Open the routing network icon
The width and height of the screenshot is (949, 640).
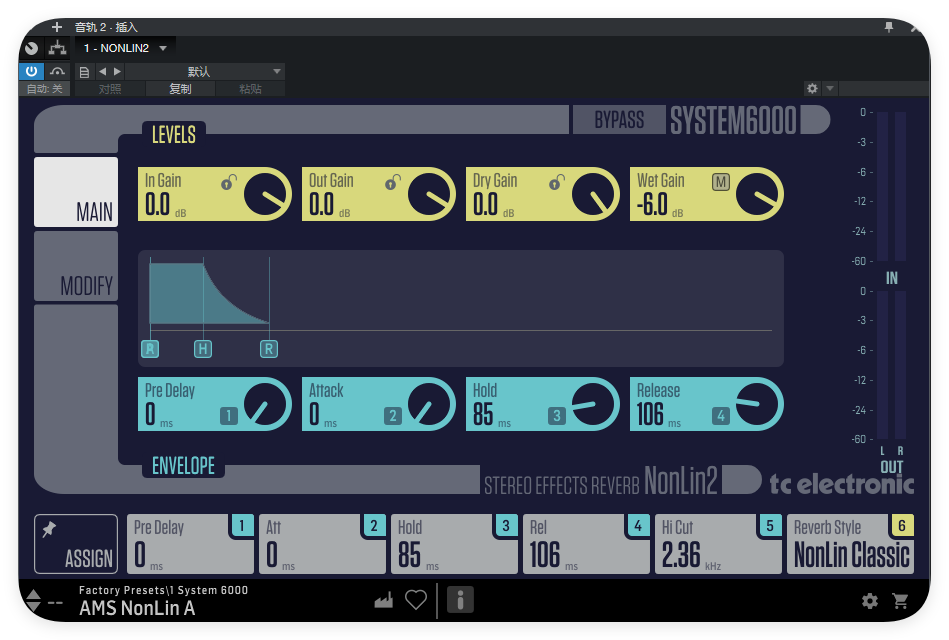point(57,48)
